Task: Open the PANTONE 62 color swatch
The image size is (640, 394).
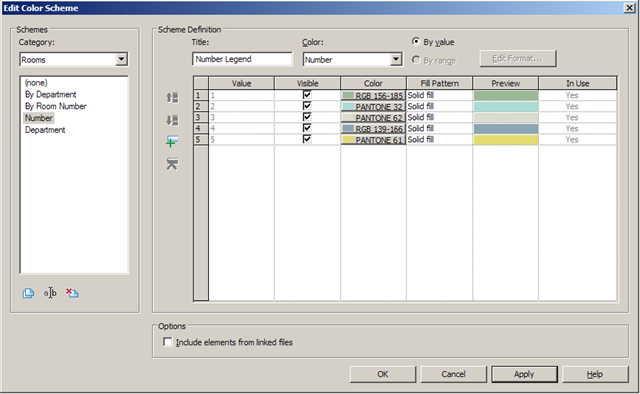Action: (x=373, y=117)
